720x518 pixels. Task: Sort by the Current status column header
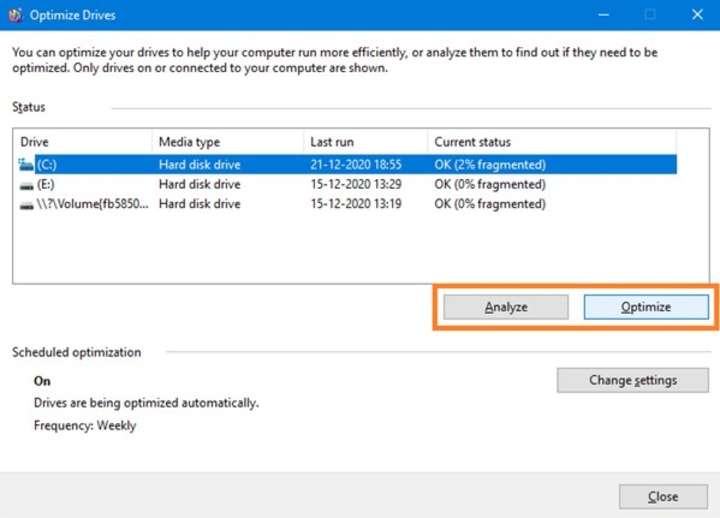(552, 142)
